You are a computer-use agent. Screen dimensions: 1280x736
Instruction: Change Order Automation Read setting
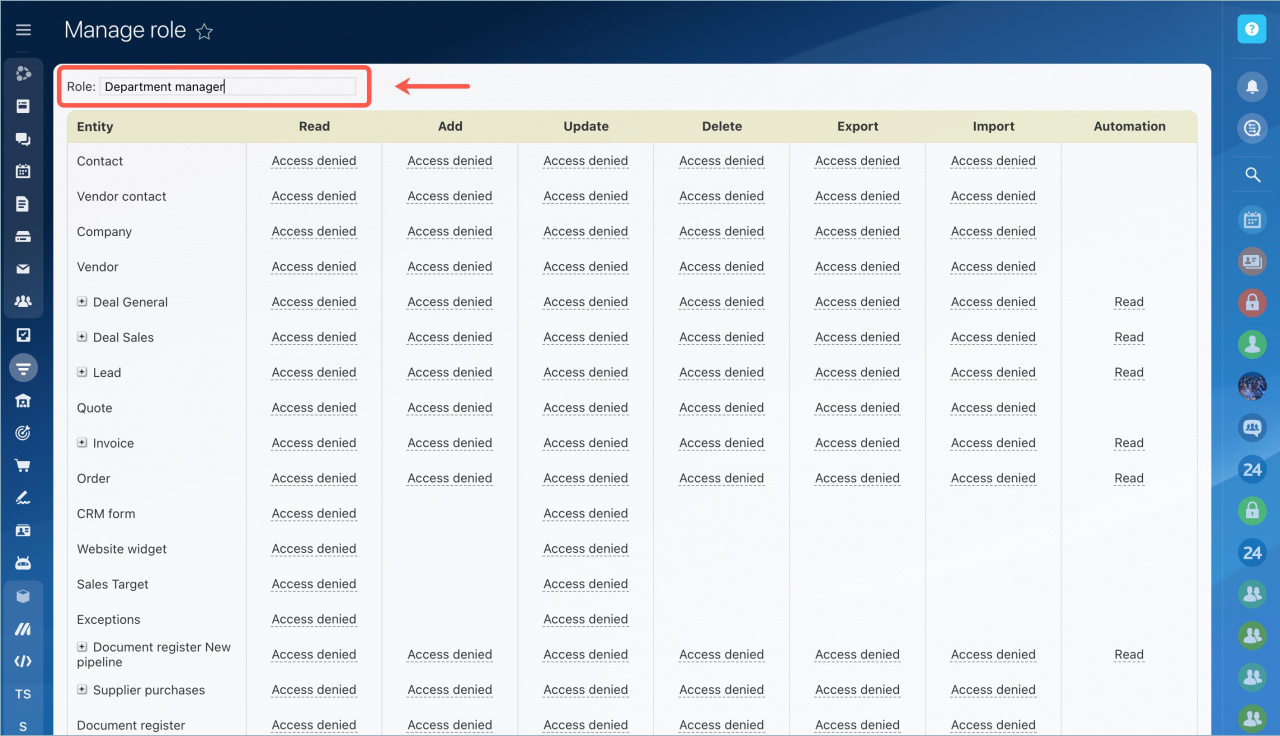click(1129, 478)
